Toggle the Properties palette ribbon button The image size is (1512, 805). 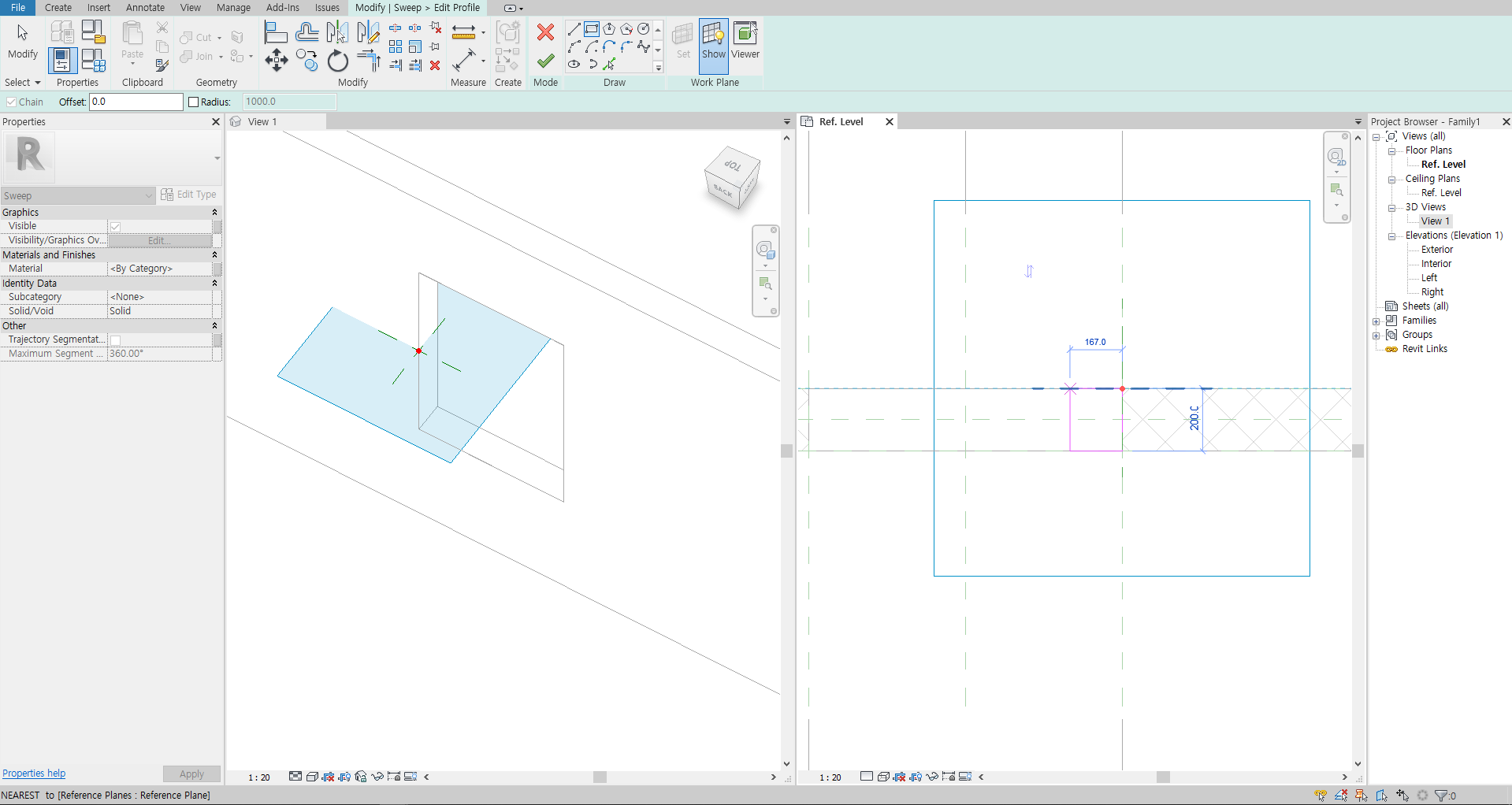click(x=62, y=61)
